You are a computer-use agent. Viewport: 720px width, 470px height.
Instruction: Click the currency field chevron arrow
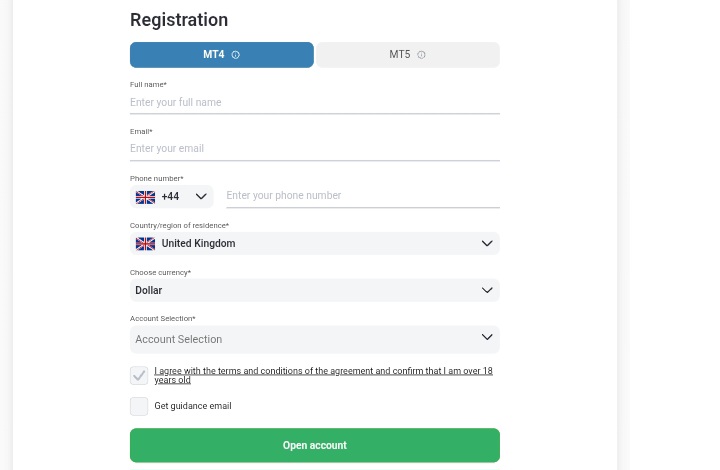pyautogui.click(x=487, y=290)
